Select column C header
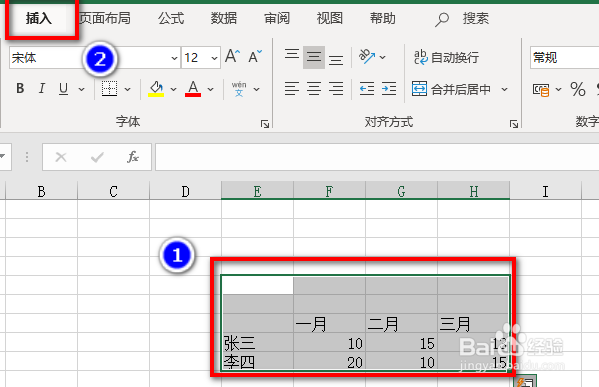The height and width of the screenshot is (387, 599). pos(113,191)
